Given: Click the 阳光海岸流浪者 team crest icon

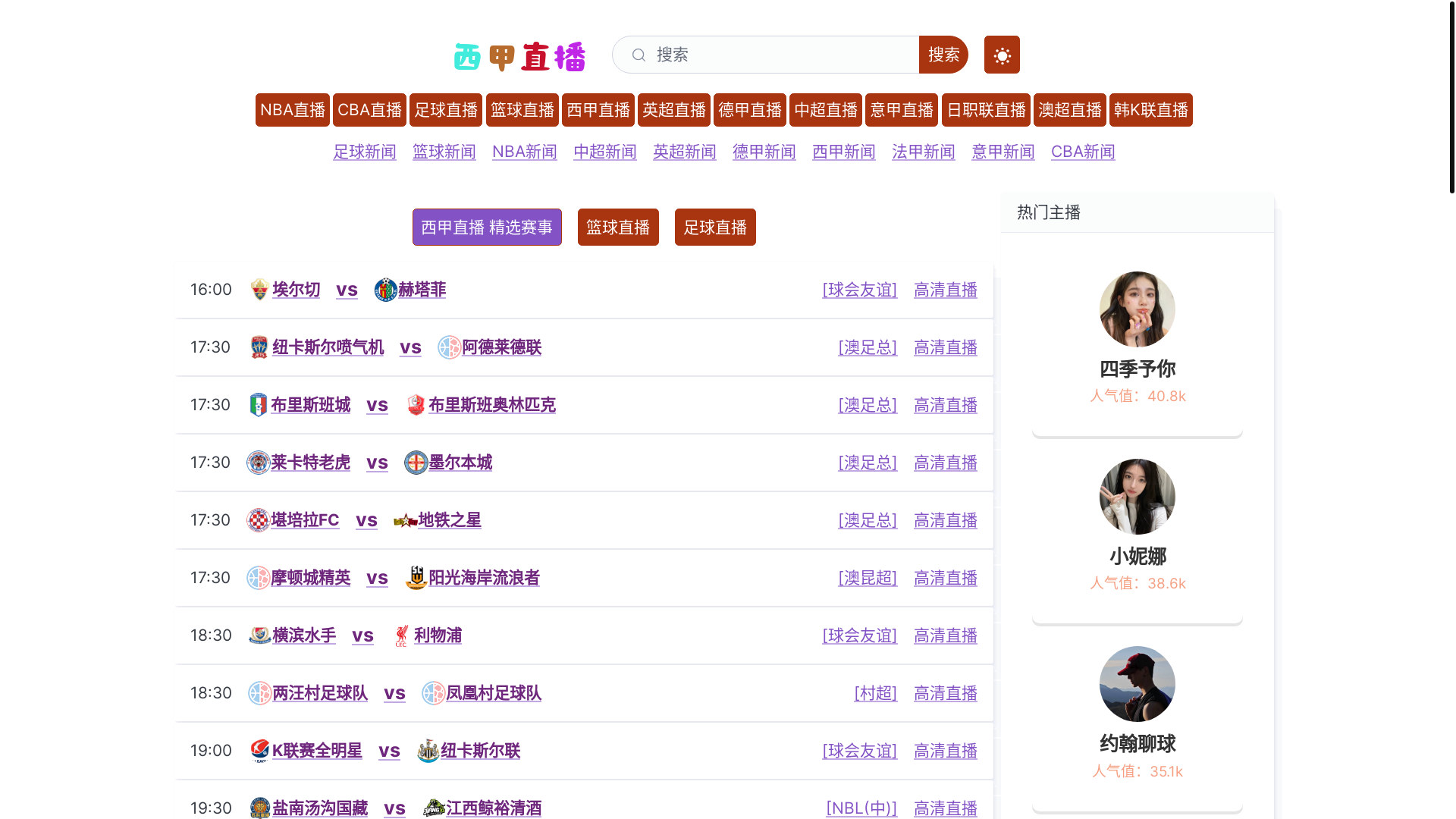Looking at the screenshot, I should [416, 578].
